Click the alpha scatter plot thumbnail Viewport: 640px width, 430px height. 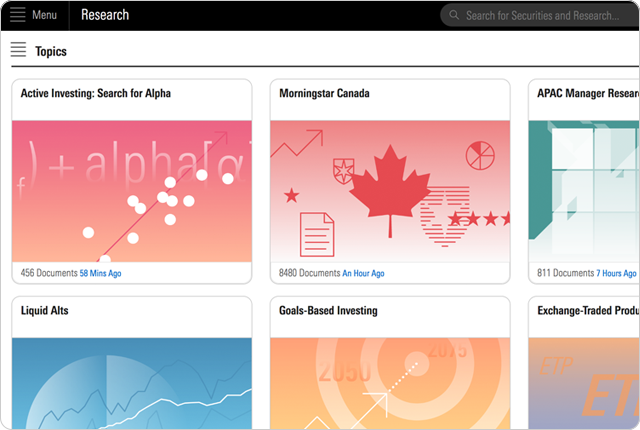(x=131, y=191)
